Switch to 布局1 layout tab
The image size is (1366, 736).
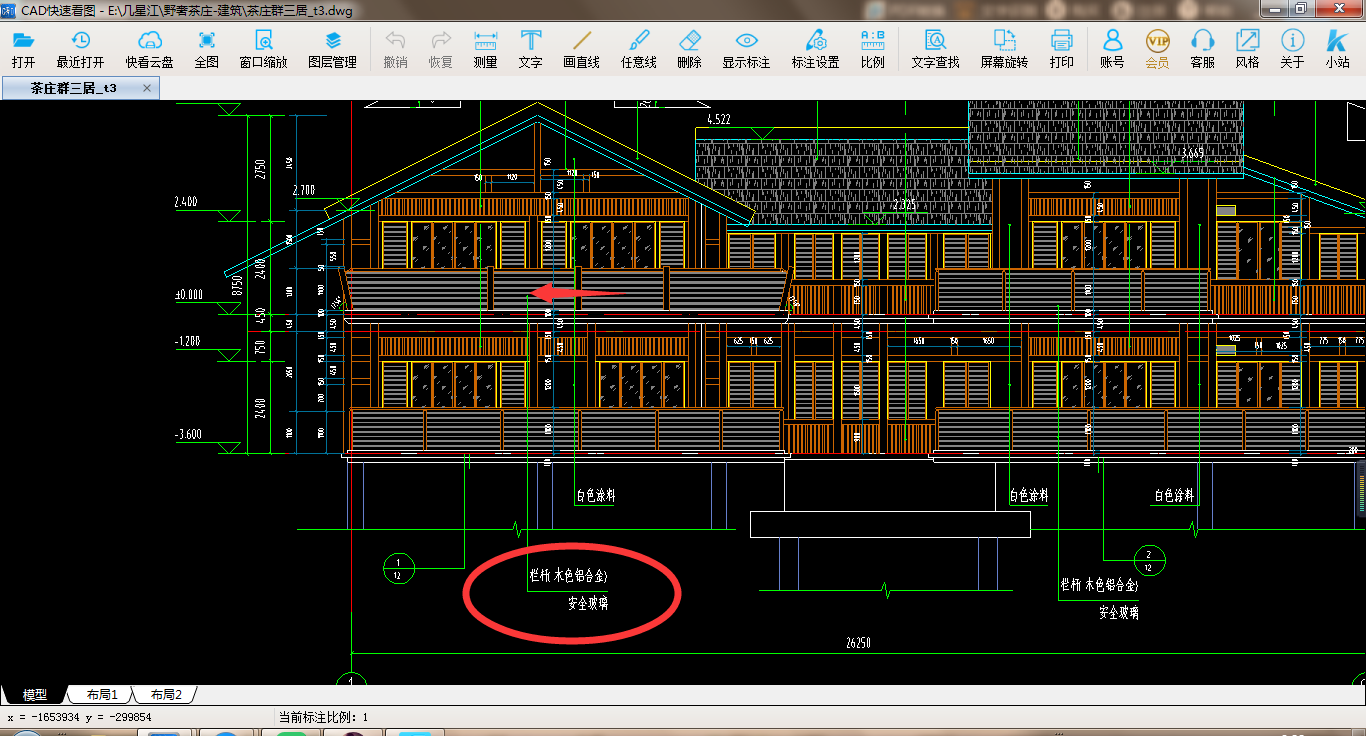[x=101, y=694]
